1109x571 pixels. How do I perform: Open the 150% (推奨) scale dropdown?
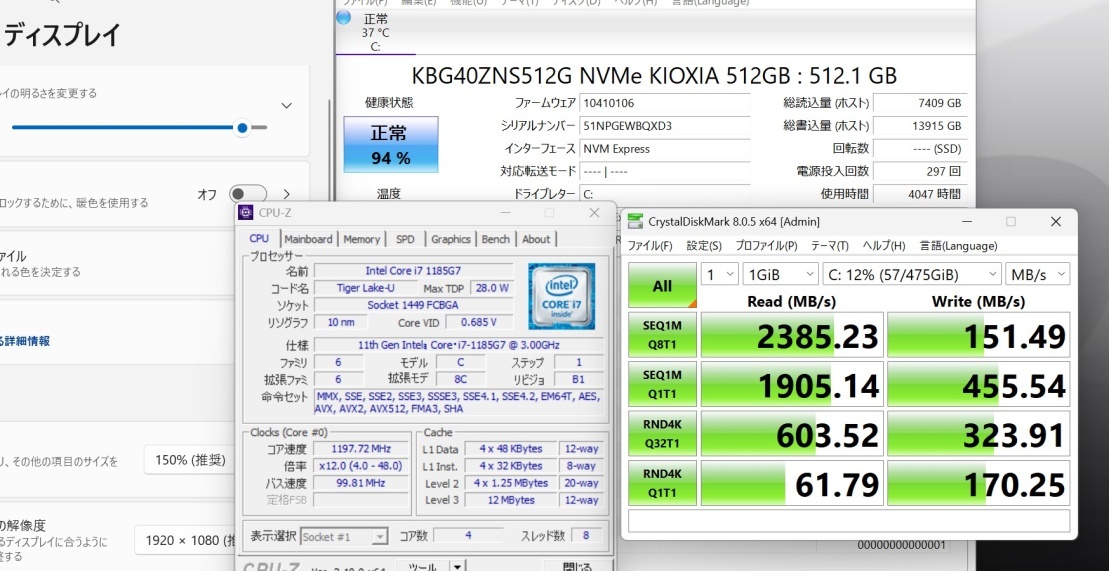click(x=190, y=460)
